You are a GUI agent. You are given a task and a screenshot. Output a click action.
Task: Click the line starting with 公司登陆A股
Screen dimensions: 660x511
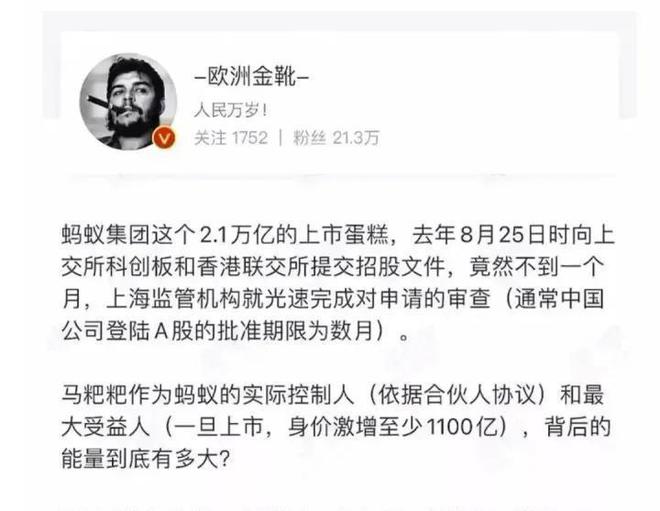pyautogui.click(x=235, y=331)
